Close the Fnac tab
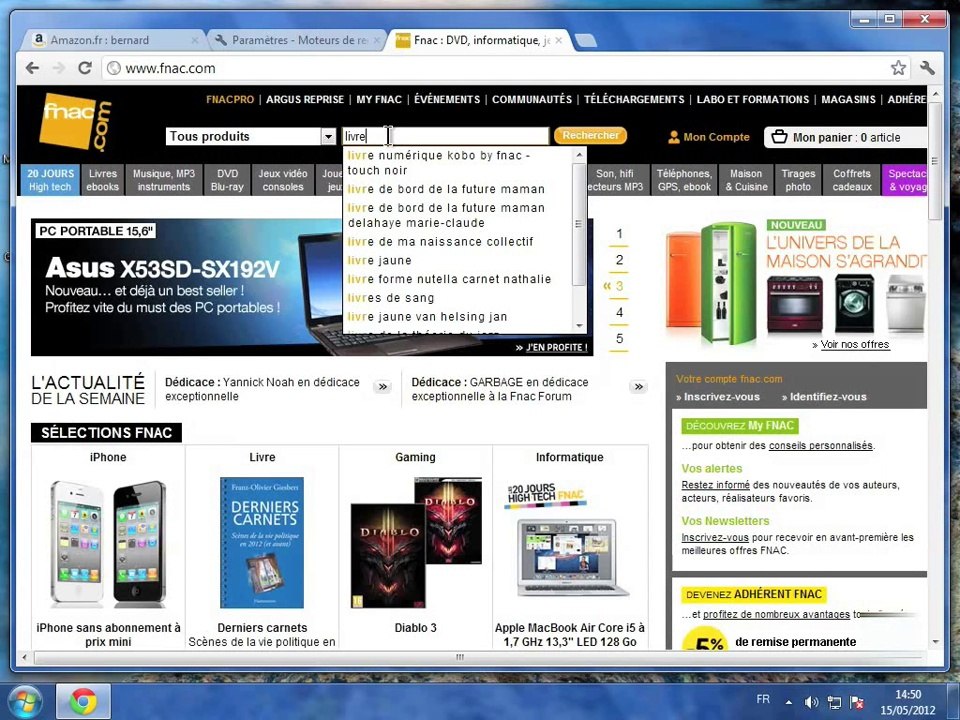Viewport: 960px width, 720px height. pos(558,40)
